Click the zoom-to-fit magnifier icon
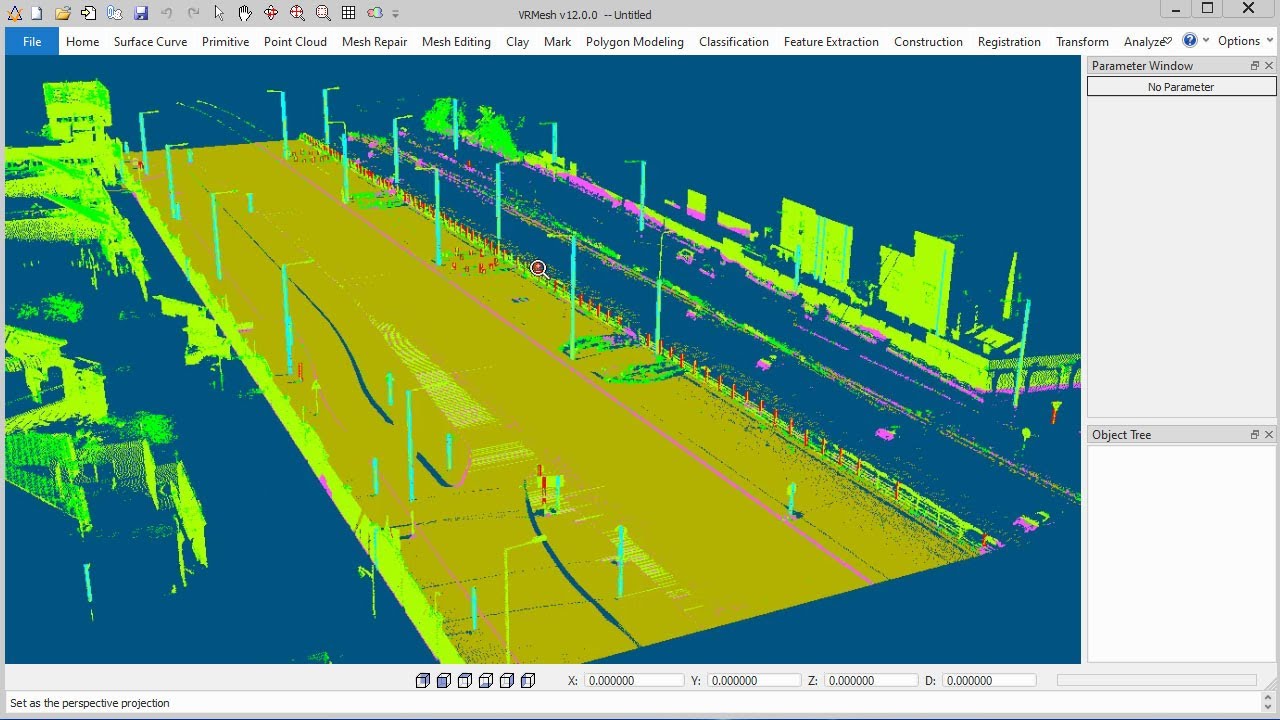 click(297, 13)
